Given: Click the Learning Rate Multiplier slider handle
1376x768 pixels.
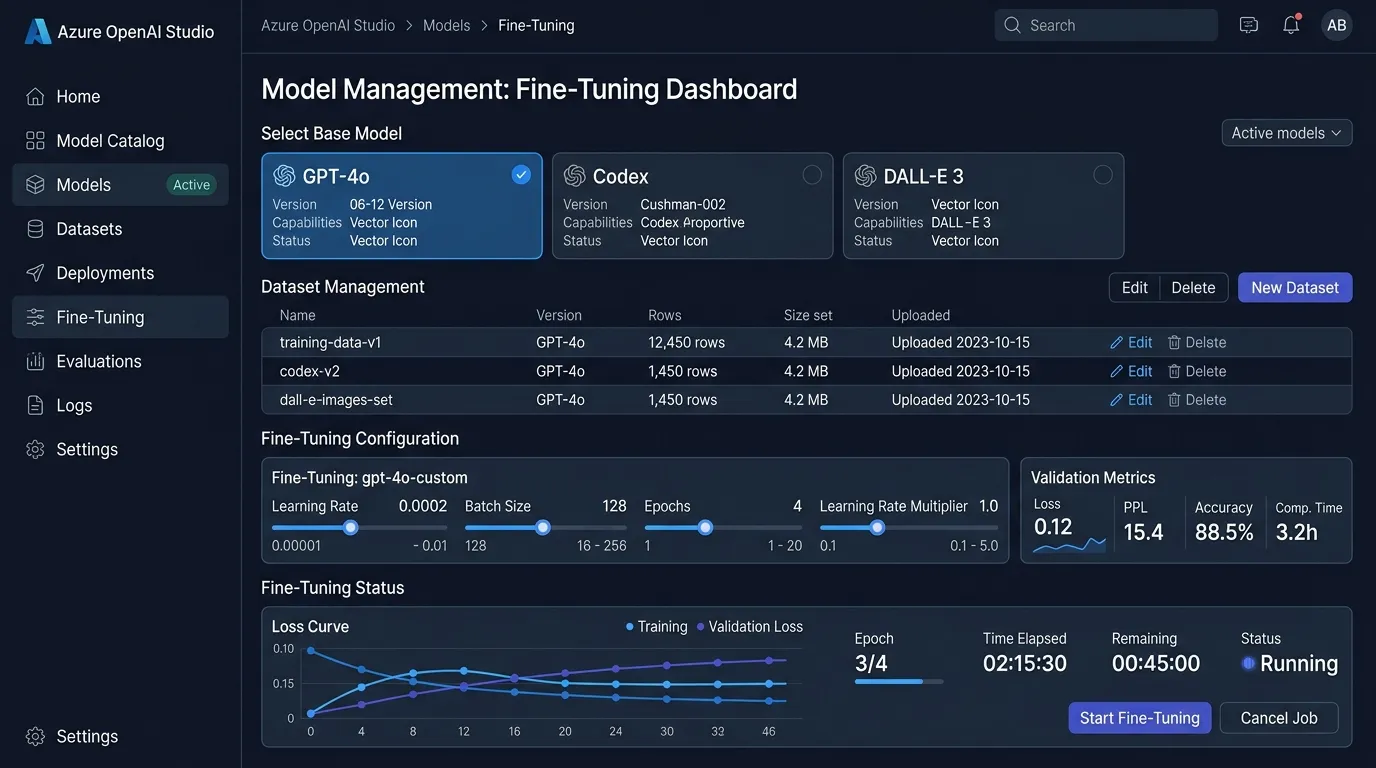Looking at the screenshot, I should point(877,527).
